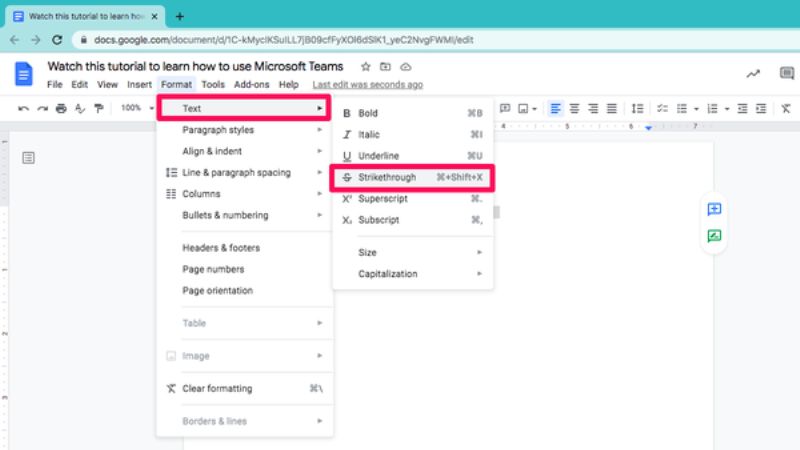The width and height of the screenshot is (800, 450).
Task: Open Headers & footers
Action: (245, 248)
